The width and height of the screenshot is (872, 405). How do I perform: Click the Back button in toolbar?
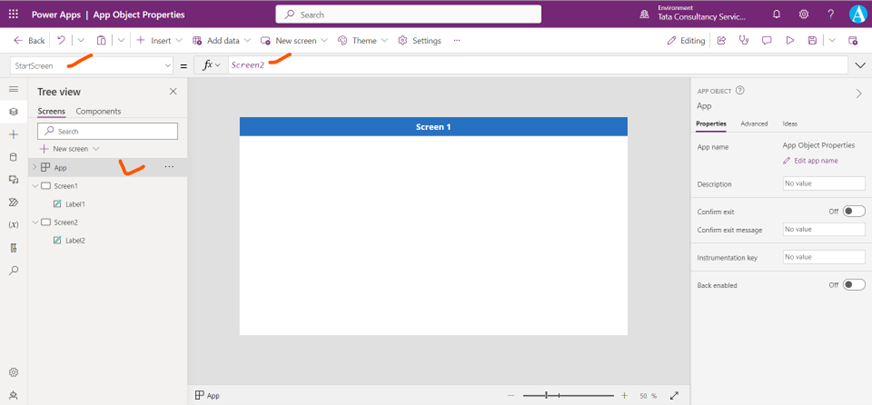click(x=29, y=41)
